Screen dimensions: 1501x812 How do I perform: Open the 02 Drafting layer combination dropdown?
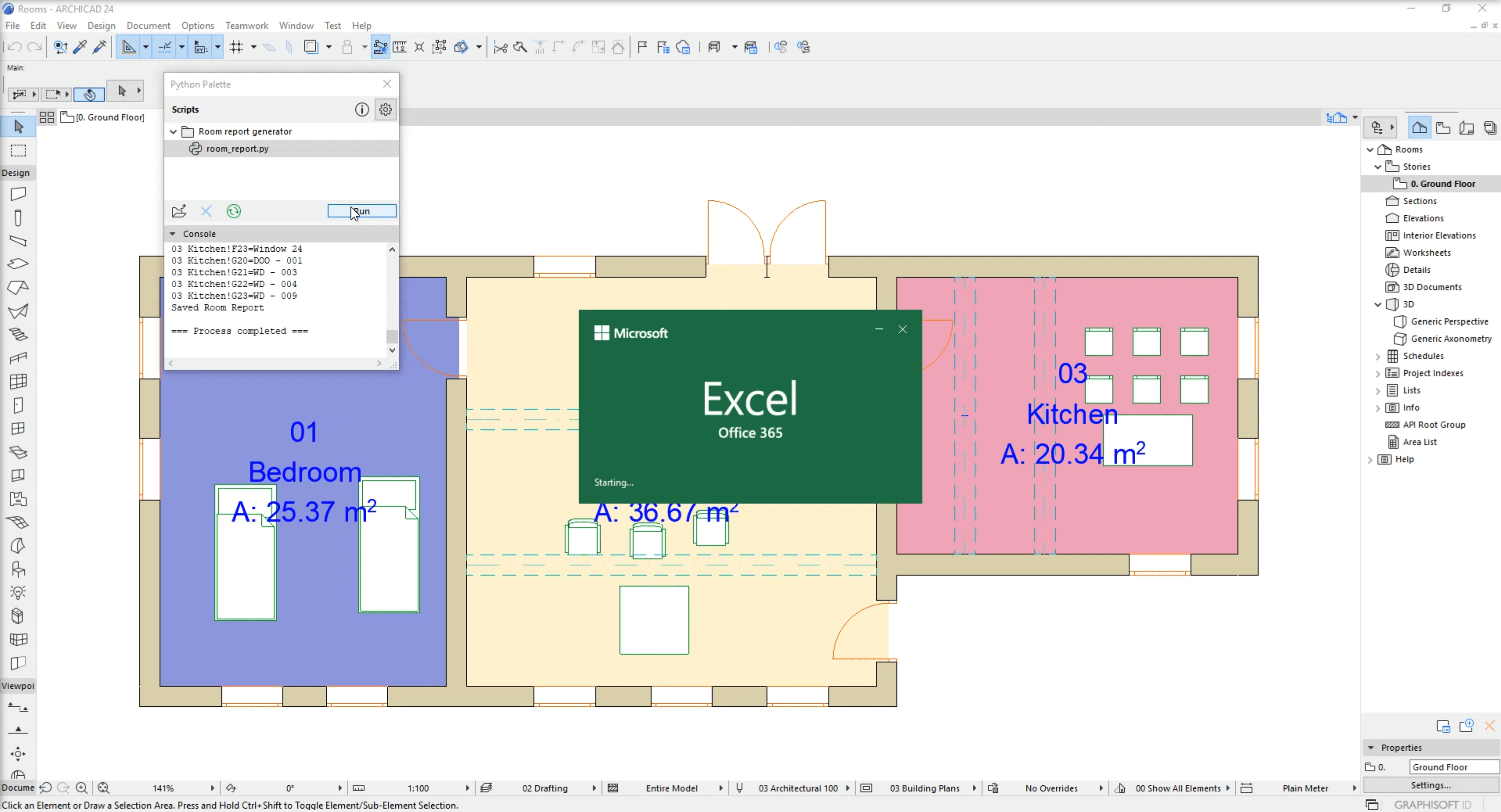click(x=544, y=788)
